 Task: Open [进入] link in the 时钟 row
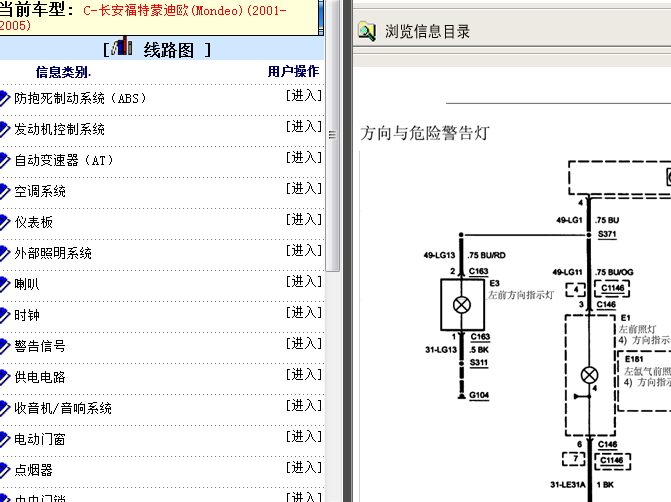[304, 312]
